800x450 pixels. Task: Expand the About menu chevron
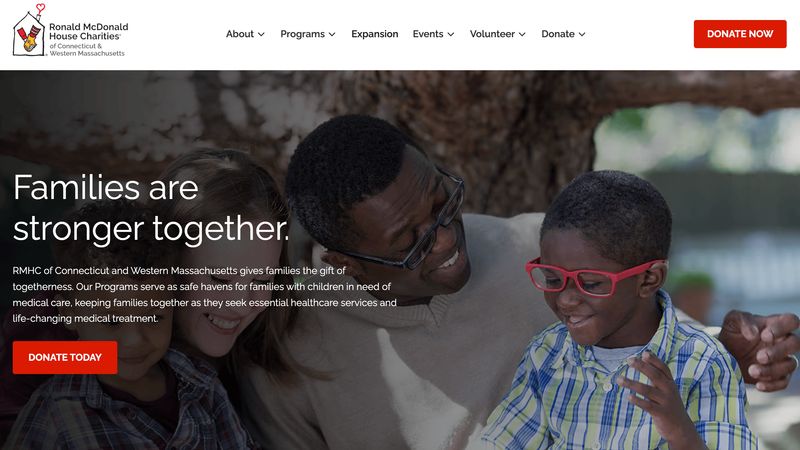pyautogui.click(x=261, y=34)
